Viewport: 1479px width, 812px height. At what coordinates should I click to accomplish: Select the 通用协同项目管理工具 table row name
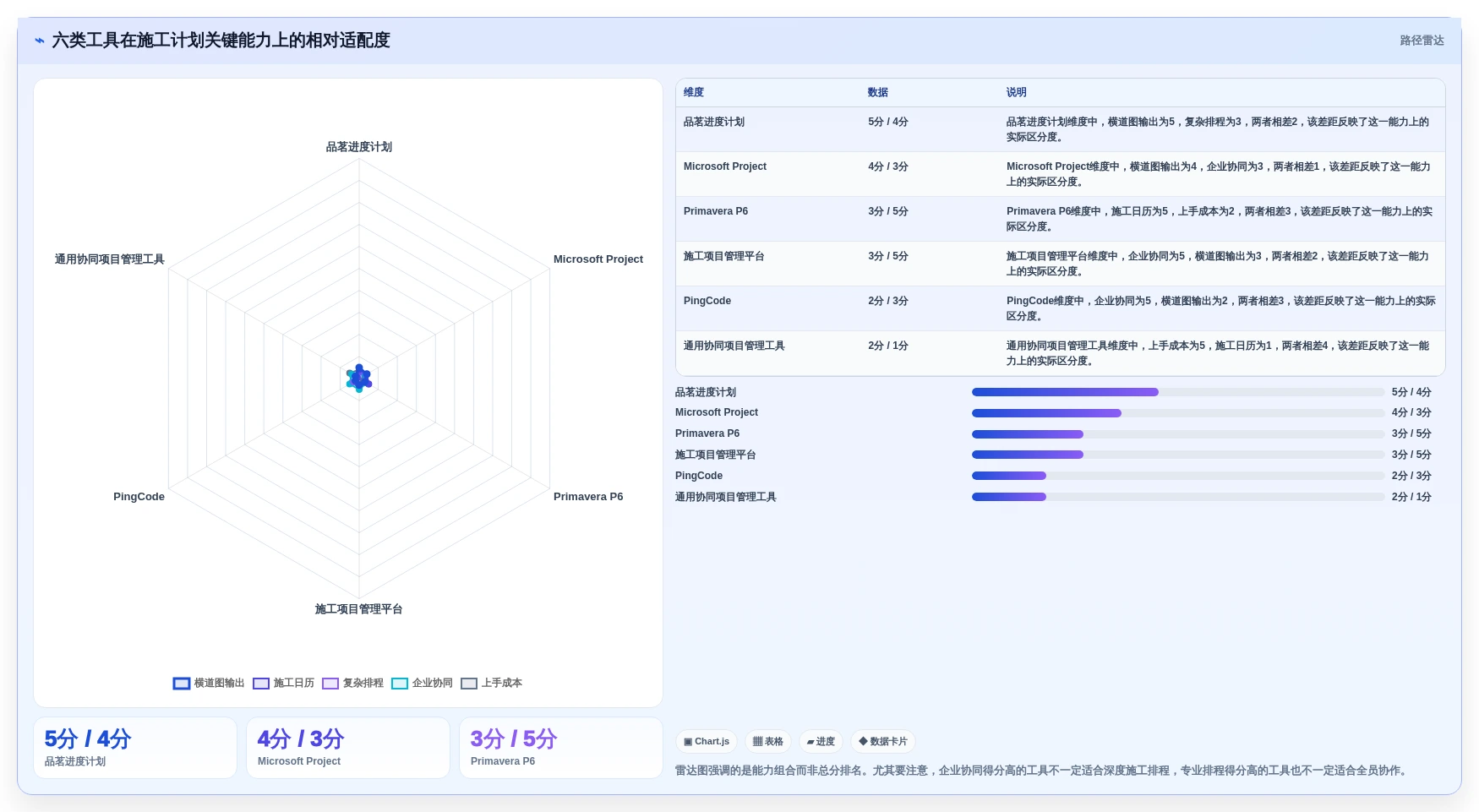734,346
